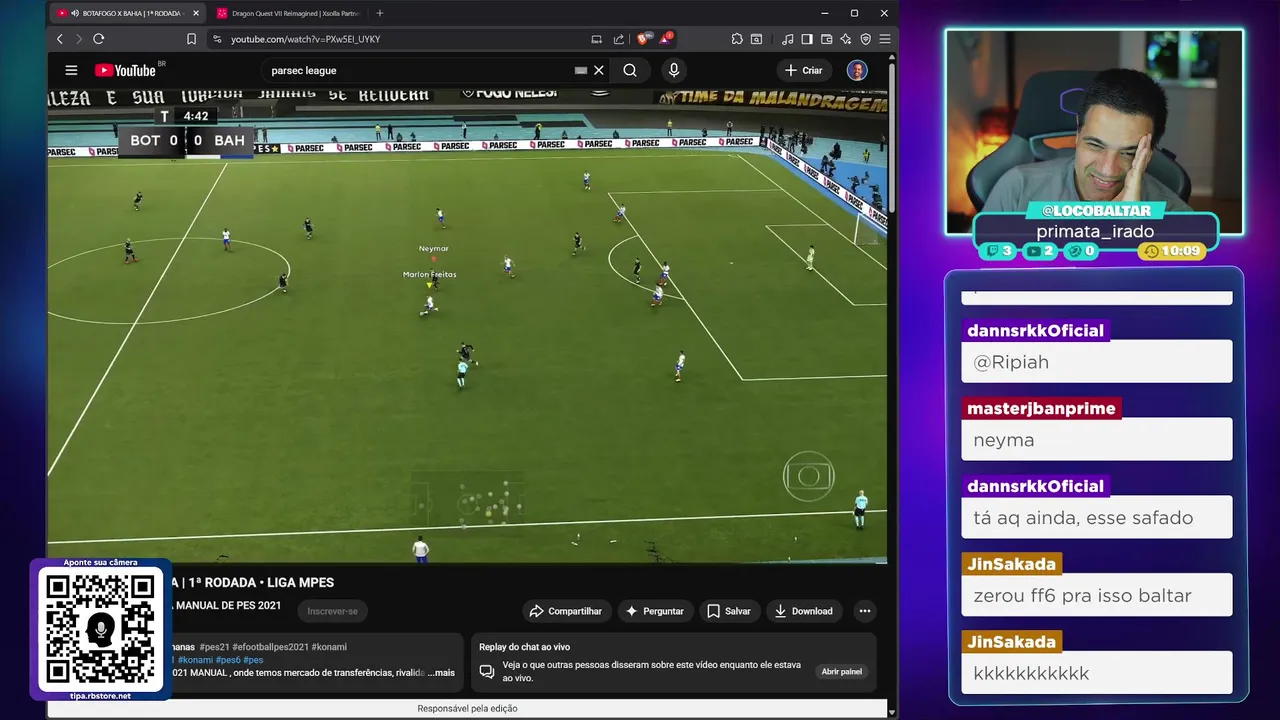Viewport: 1280px width, 720px height.
Task: Open the YouTube hamburger guide menu
Action: click(71, 70)
